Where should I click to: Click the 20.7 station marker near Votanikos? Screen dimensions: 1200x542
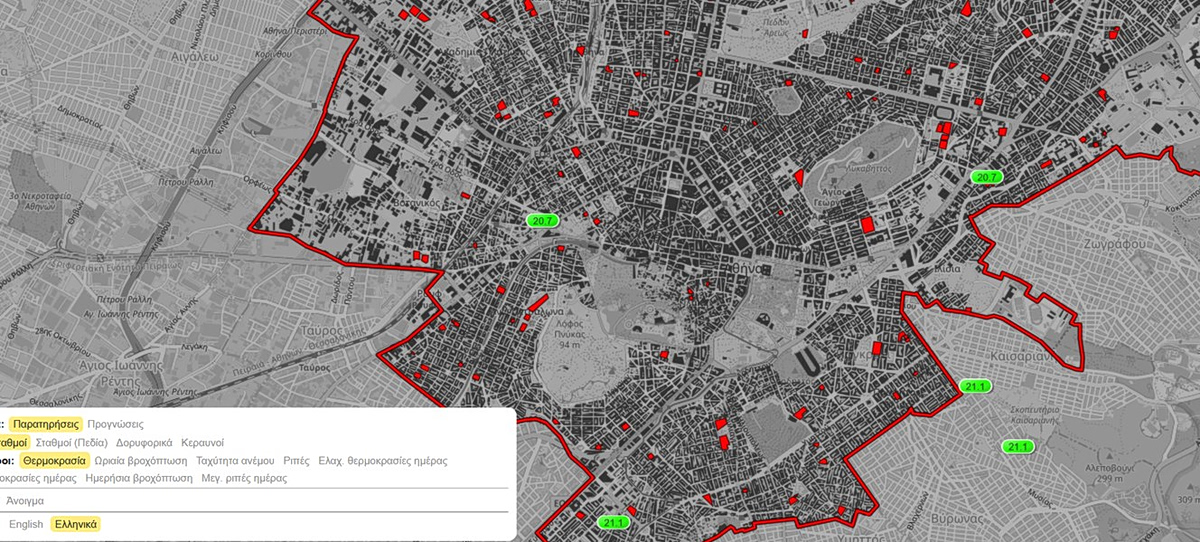click(x=545, y=220)
